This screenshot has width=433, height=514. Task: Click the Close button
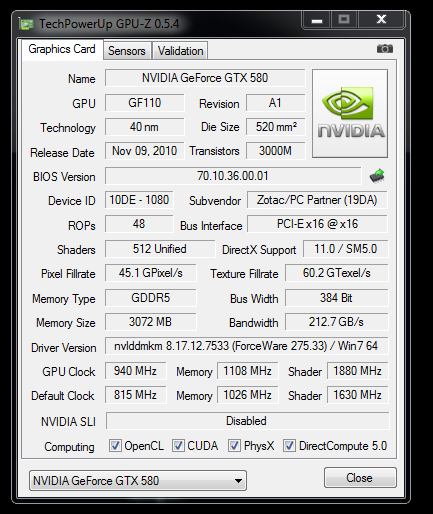point(360,478)
